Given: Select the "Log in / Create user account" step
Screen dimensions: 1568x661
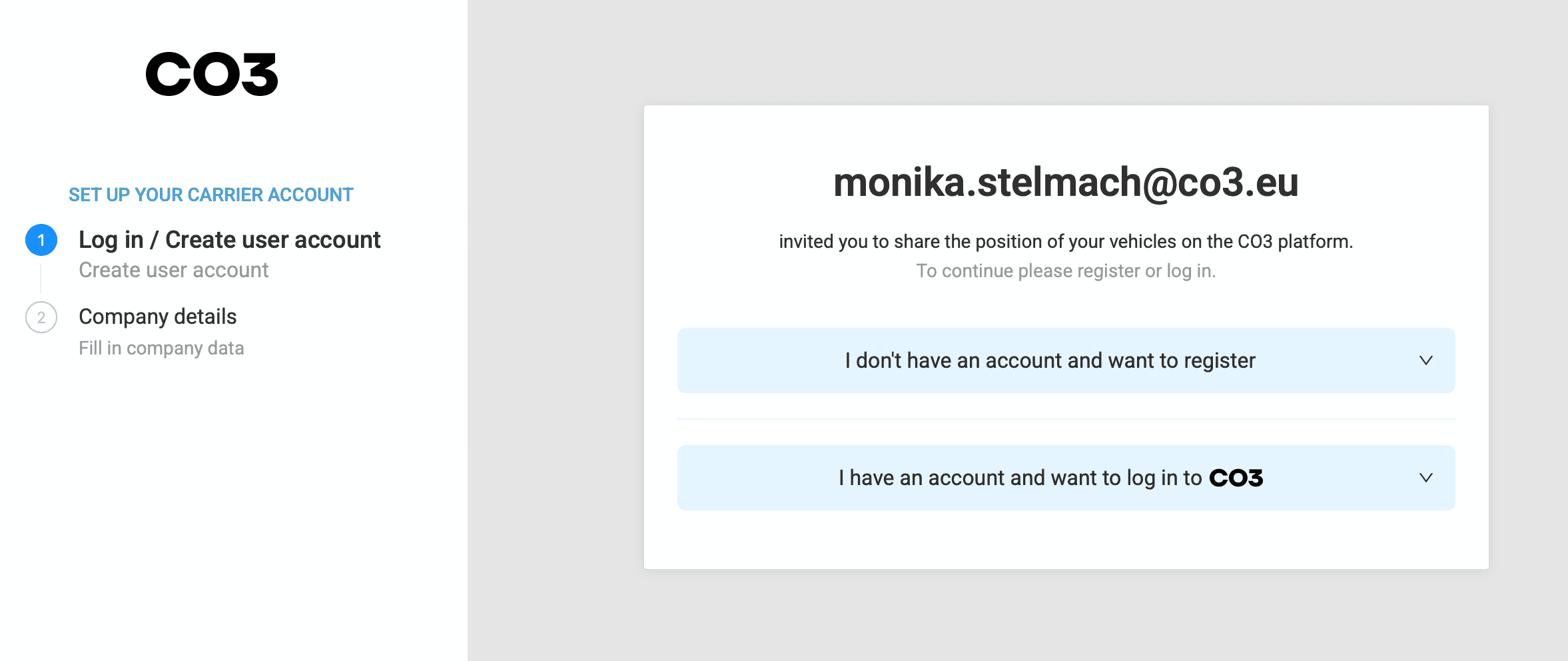Looking at the screenshot, I should [x=229, y=240].
